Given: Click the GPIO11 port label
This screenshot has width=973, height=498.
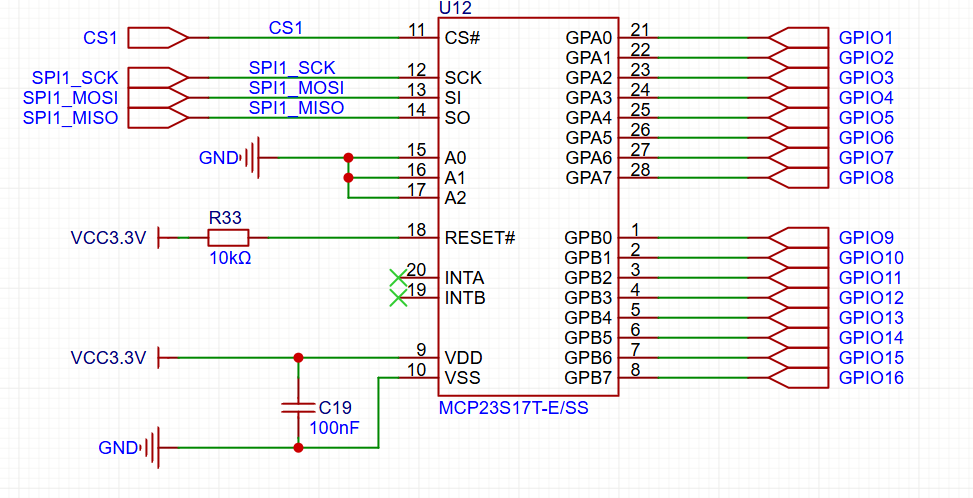Looking at the screenshot, I should [871, 278].
